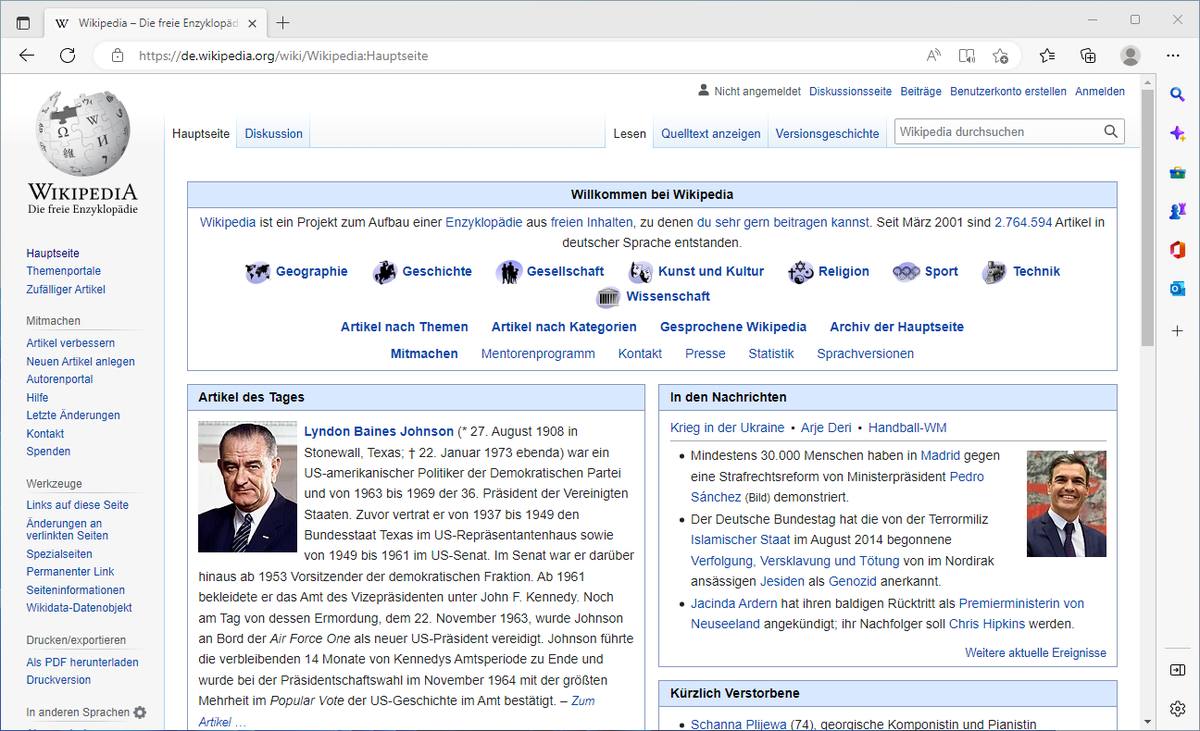Click Krieg in der Ukraine link
The height and width of the screenshot is (731, 1200).
click(727, 427)
